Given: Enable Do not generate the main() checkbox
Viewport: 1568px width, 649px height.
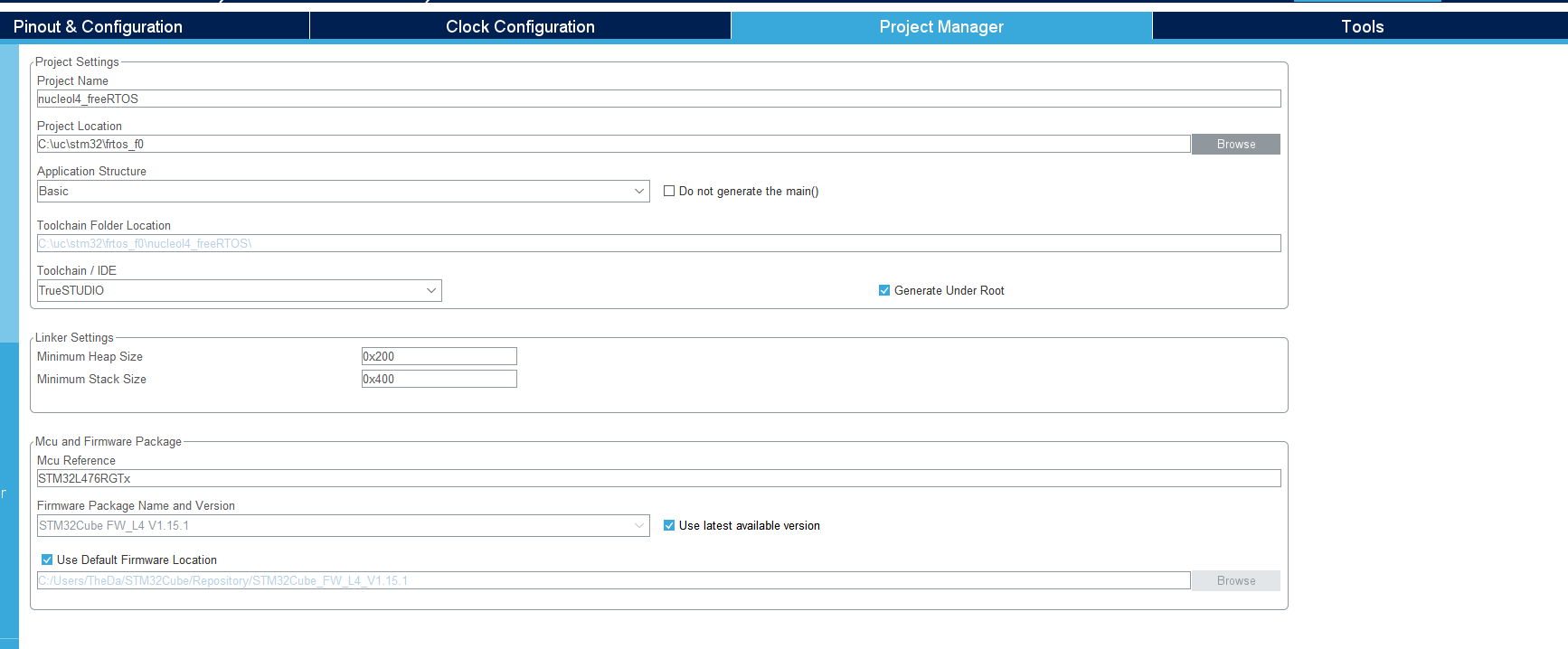Looking at the screenshot, I should click(x=669, y=191).
